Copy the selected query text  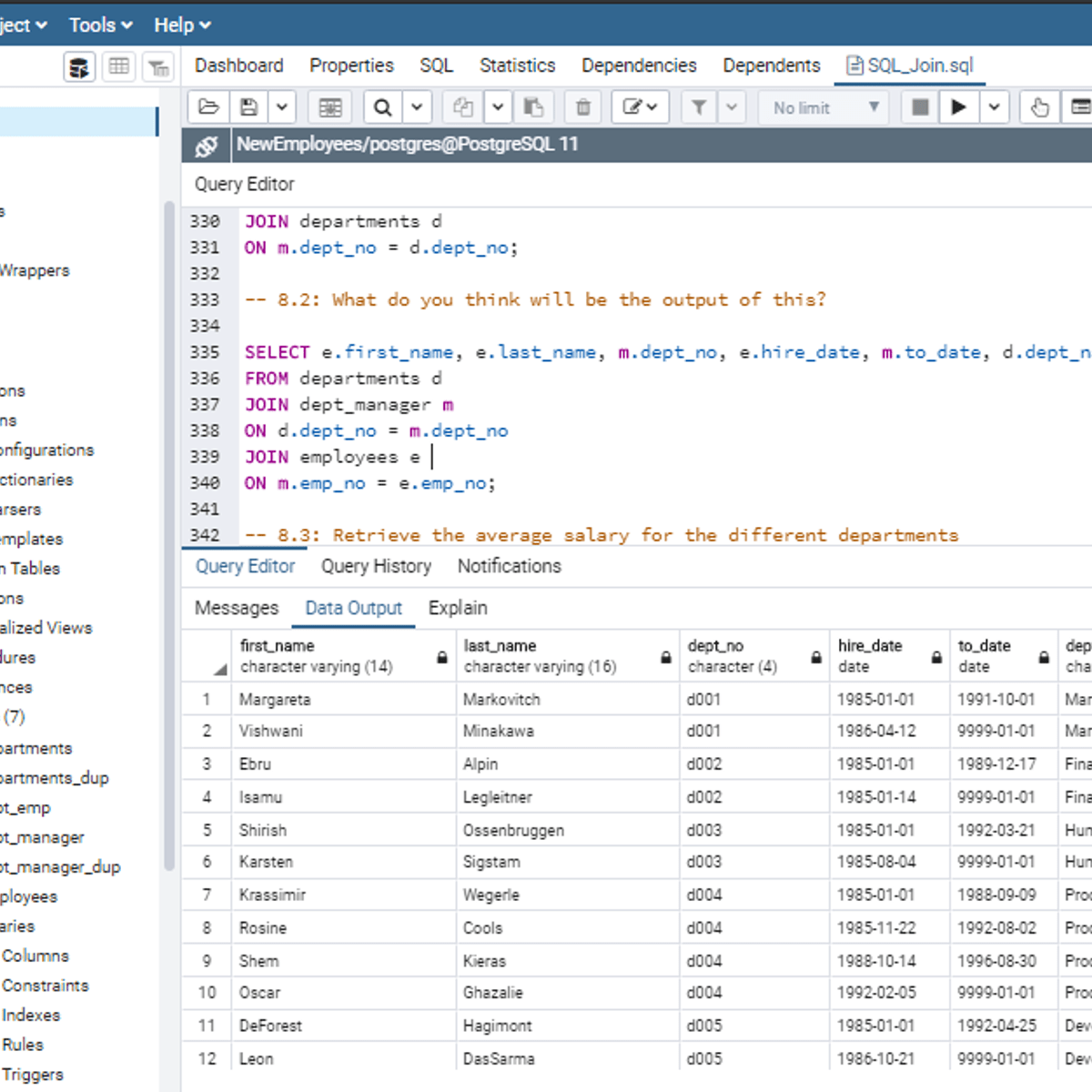click(x=462, y=106)
